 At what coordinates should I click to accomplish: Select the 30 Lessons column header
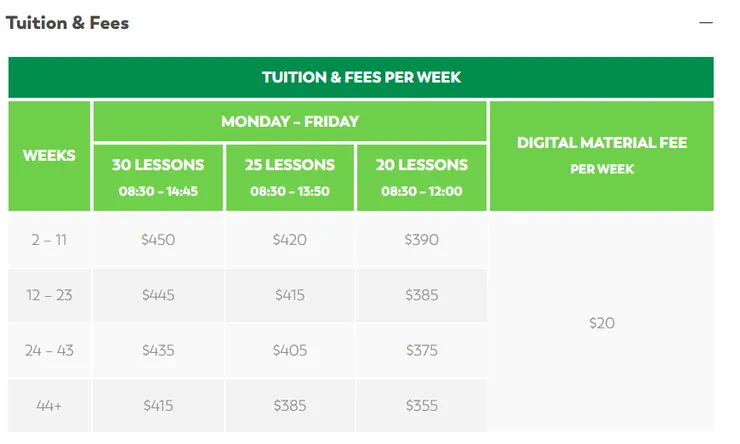coord(158,176)
